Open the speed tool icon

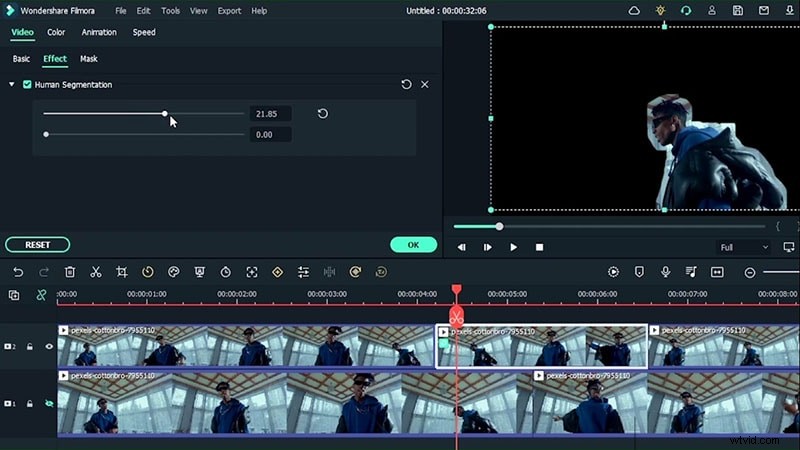coord(147,272)
